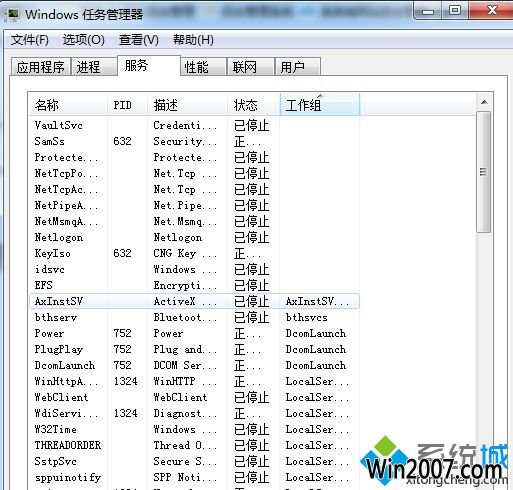Viewport: 513px width, 490px height.
Task: Switch to the 应用程序 tab
Action: click(x=41, y=67)
